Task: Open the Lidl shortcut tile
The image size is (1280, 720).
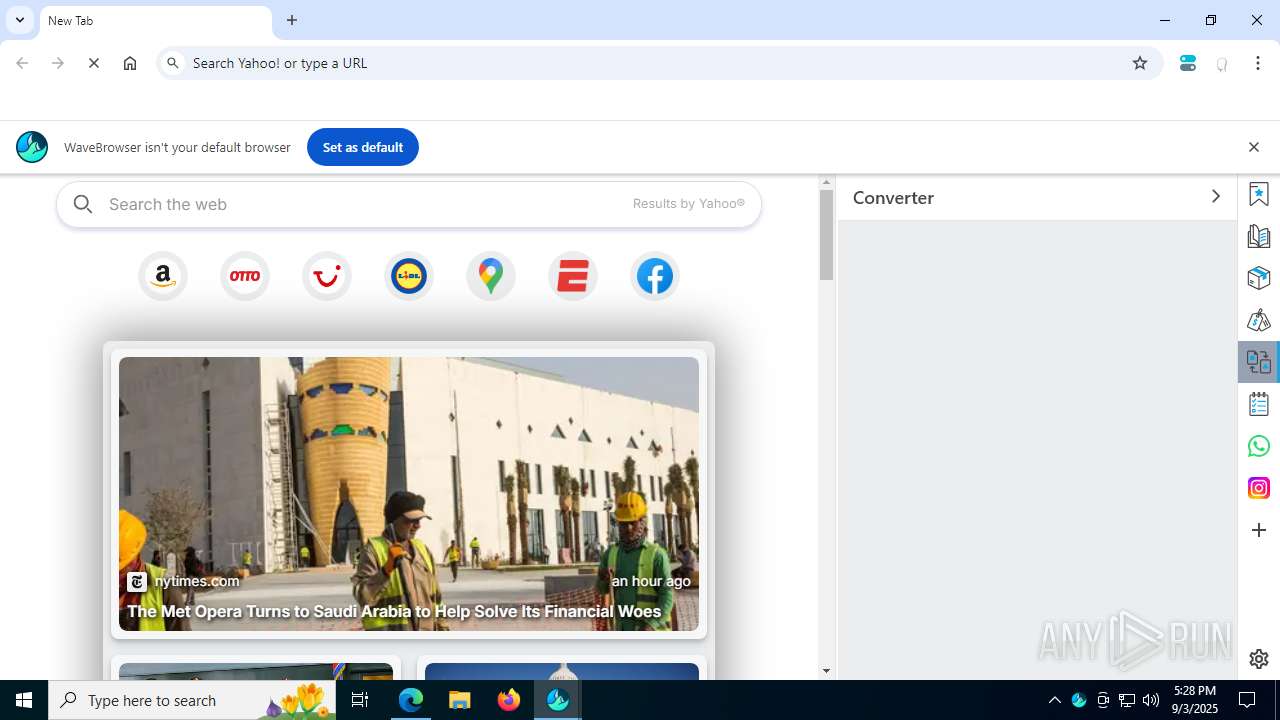Action: (x=409, y=276)
